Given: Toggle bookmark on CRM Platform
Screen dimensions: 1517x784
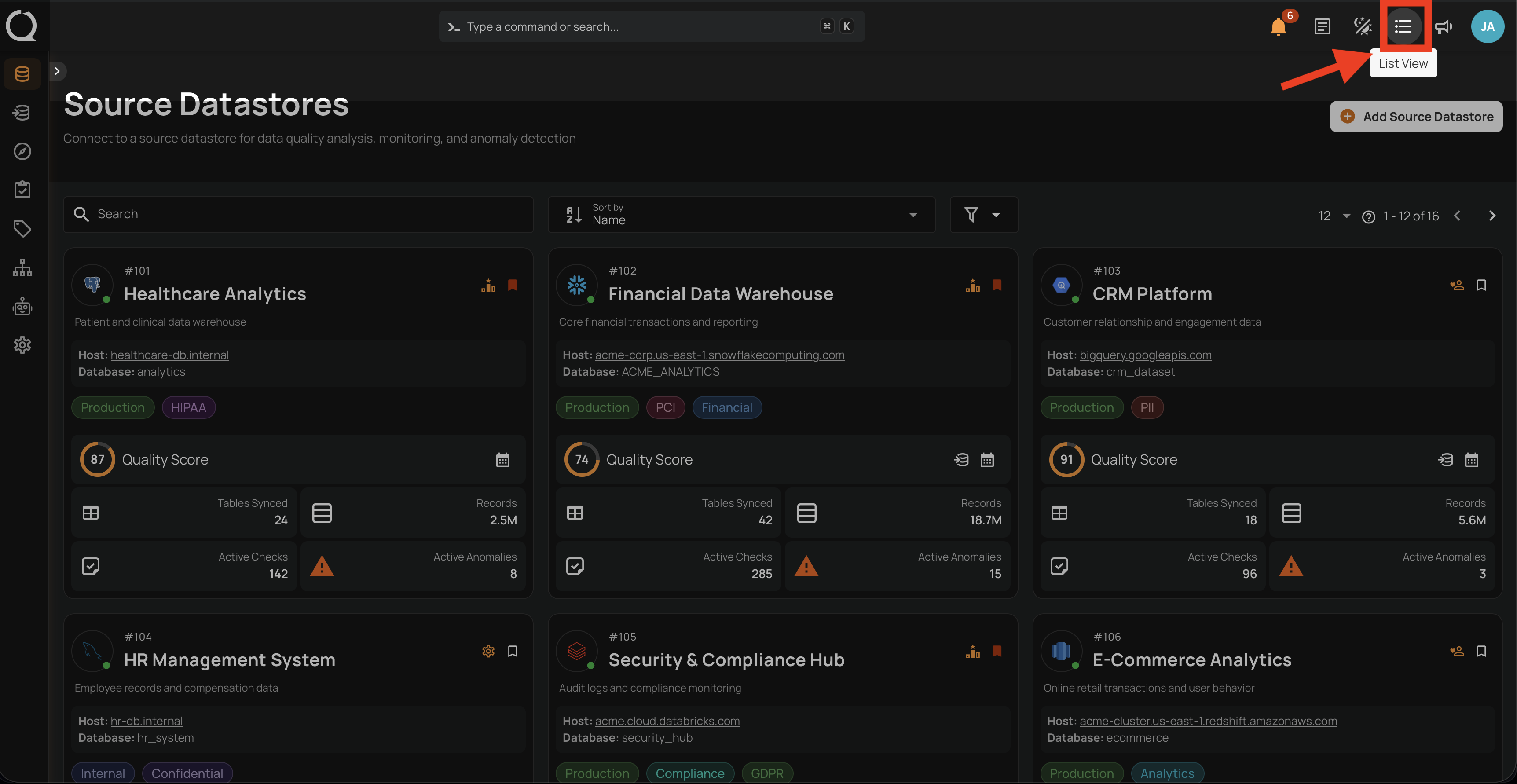Looking at the screenshot, I should point(1481,285).
